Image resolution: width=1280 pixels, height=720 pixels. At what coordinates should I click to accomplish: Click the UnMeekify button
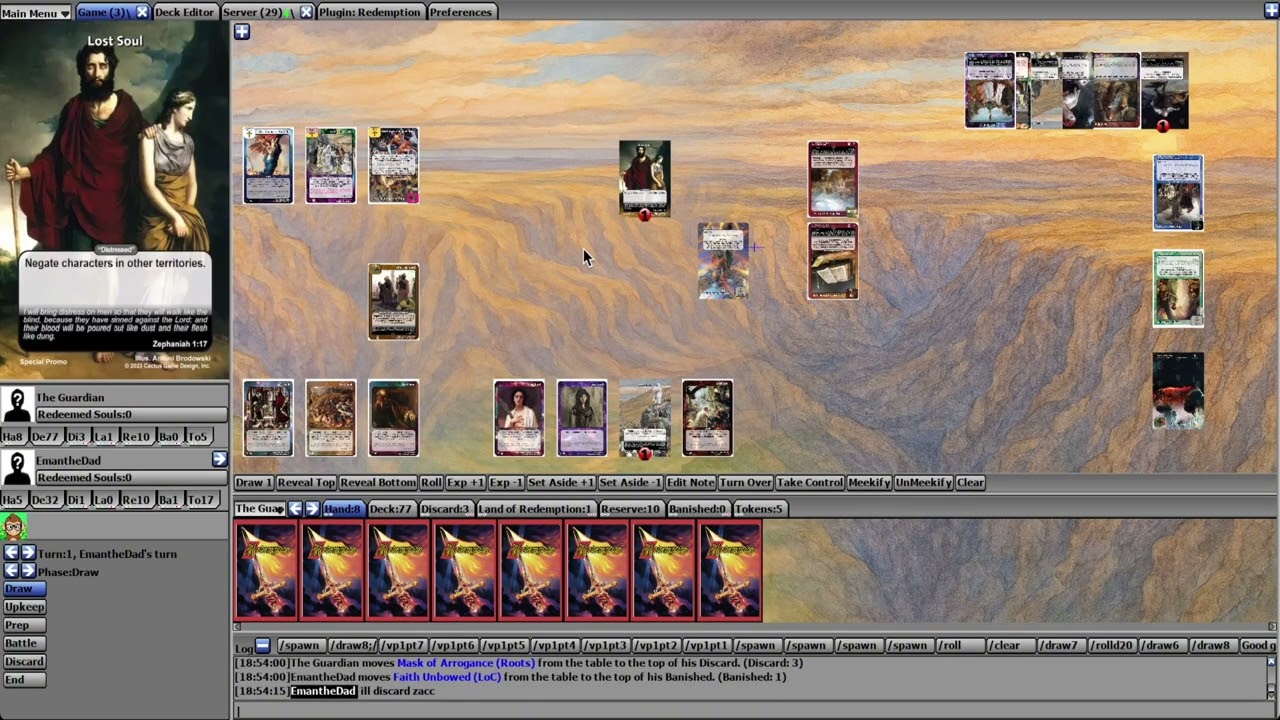pos(923,482)
